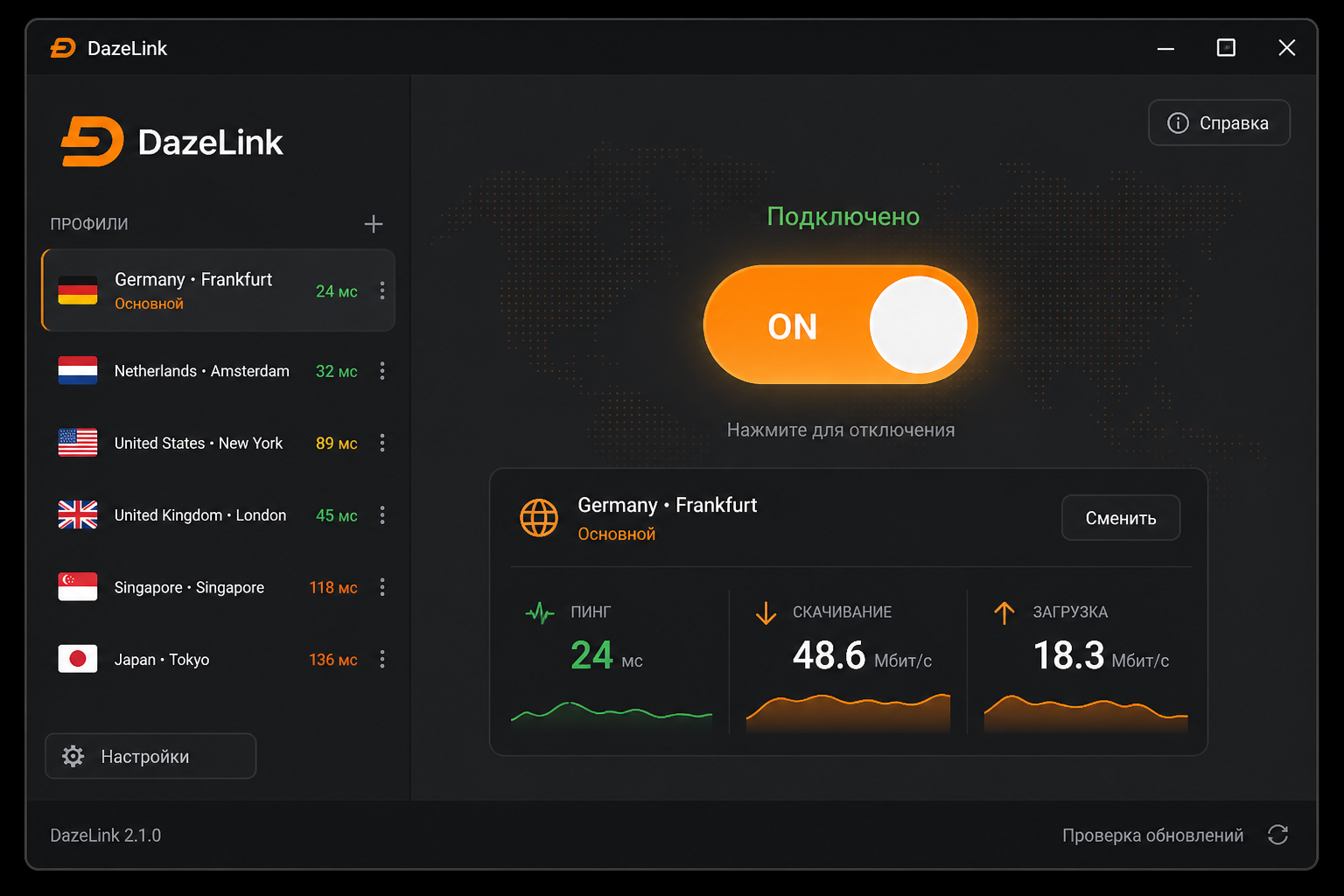This screenshot has width=1344, height=896.
Task: Click the download arrow icon
Action: click(x=766, y=612)
